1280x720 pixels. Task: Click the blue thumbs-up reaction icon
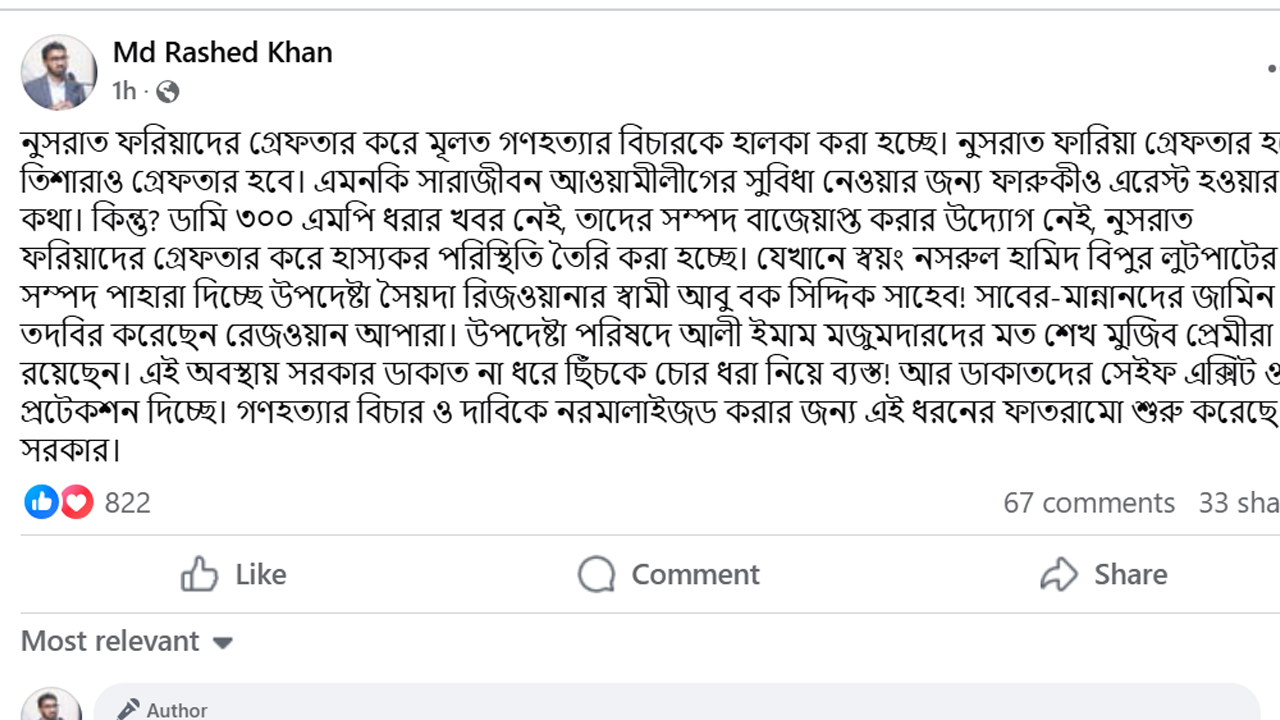click(x=41, y=503)
